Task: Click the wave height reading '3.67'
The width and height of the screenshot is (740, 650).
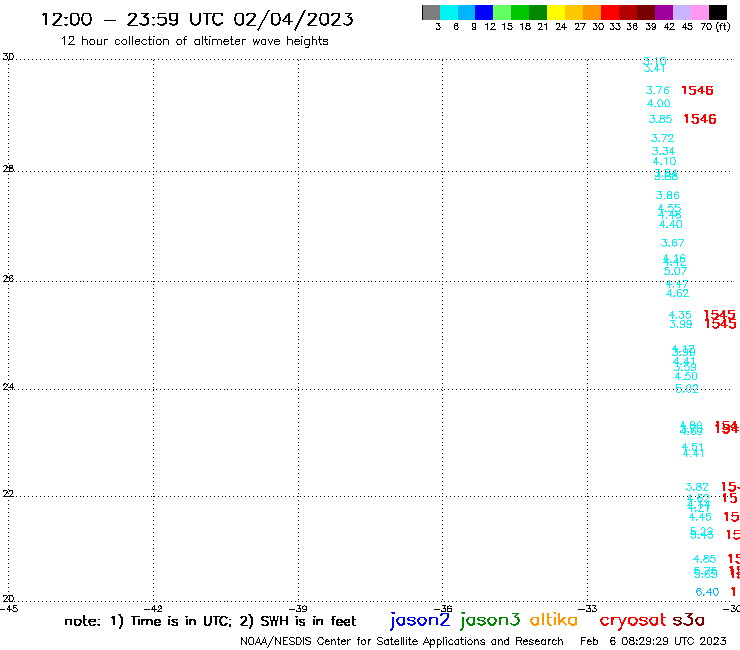Action: pyautogui.click(x=673, y=243)
